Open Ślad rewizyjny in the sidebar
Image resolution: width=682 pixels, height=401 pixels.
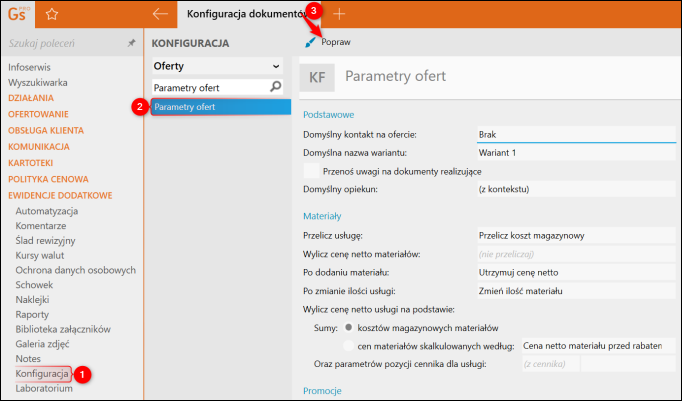click(x=45, y=241)
